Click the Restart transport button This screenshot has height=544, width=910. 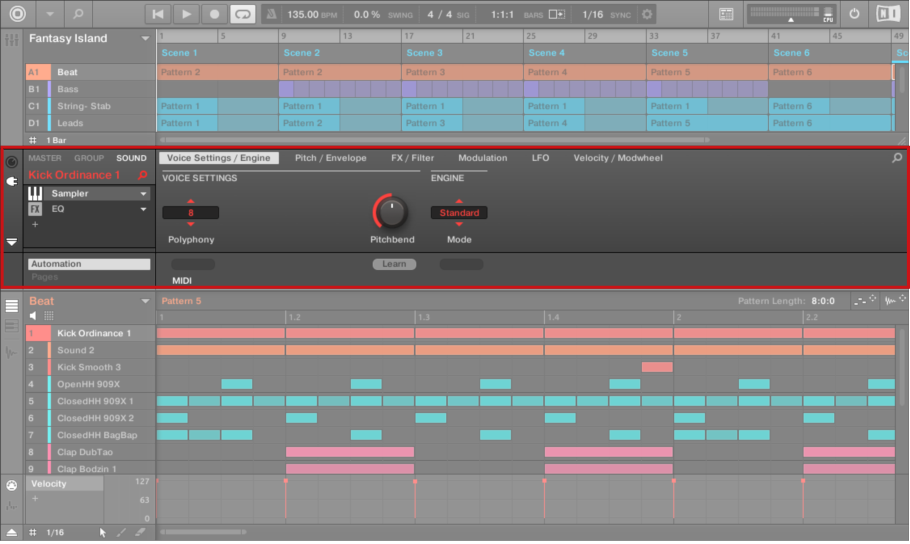[158, 14]
